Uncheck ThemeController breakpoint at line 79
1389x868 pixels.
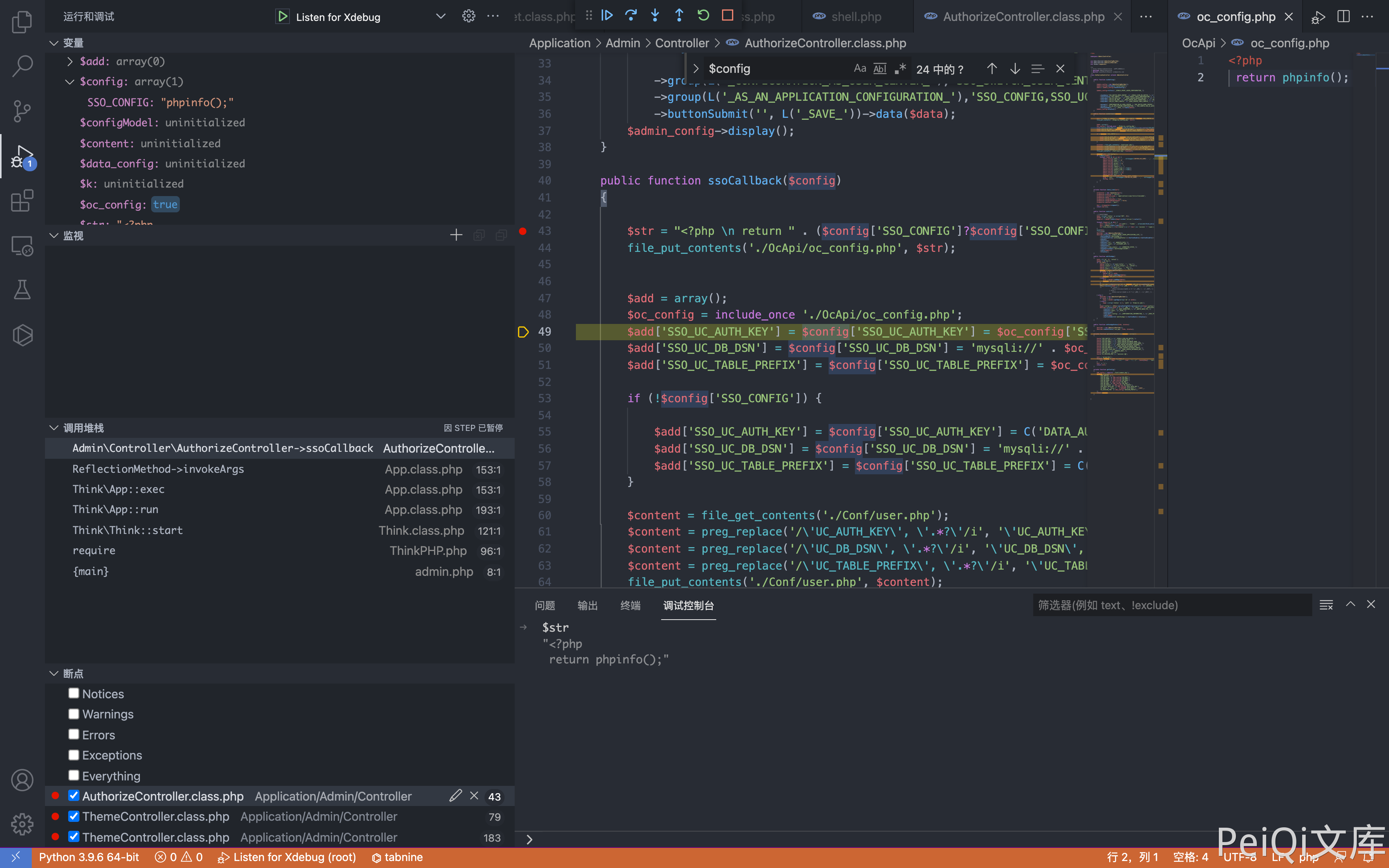(x=74, y=816)
